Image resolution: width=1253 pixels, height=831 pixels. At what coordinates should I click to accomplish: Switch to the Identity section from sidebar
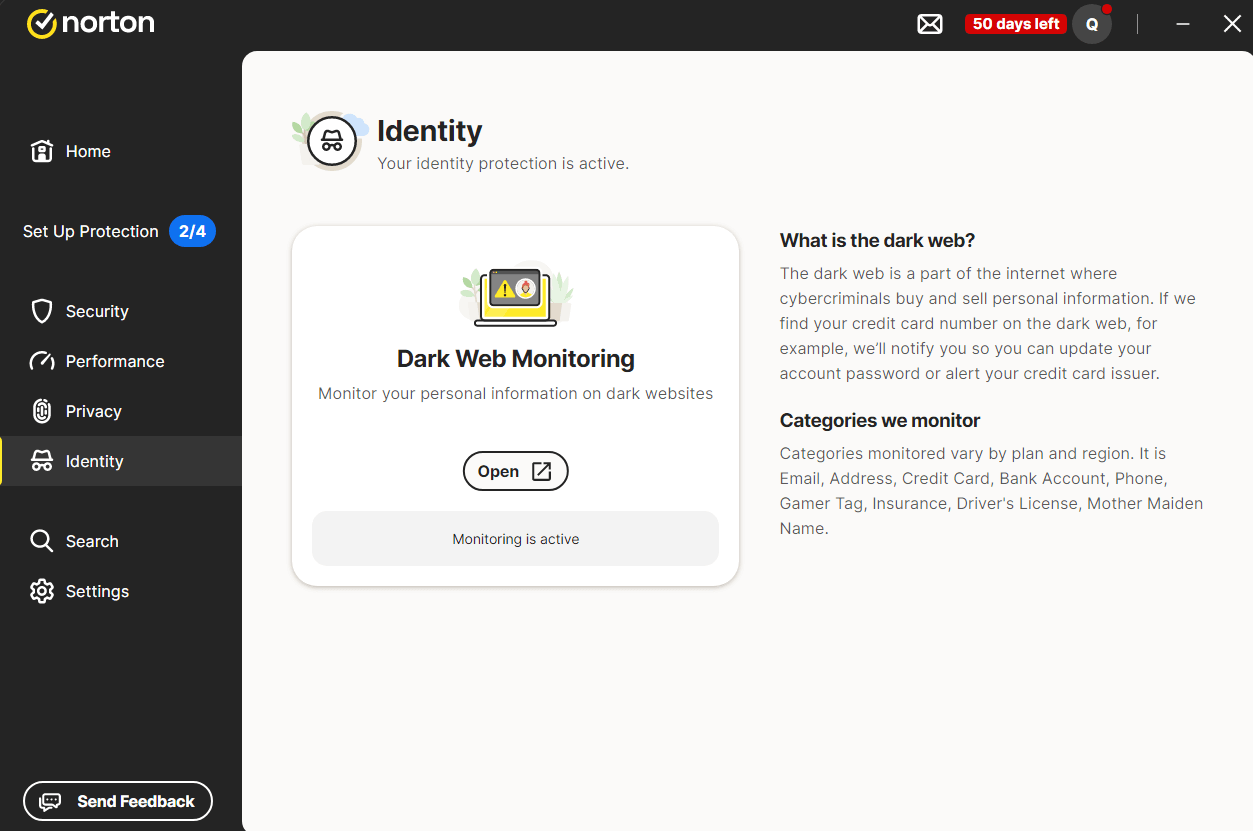(96, 460)
